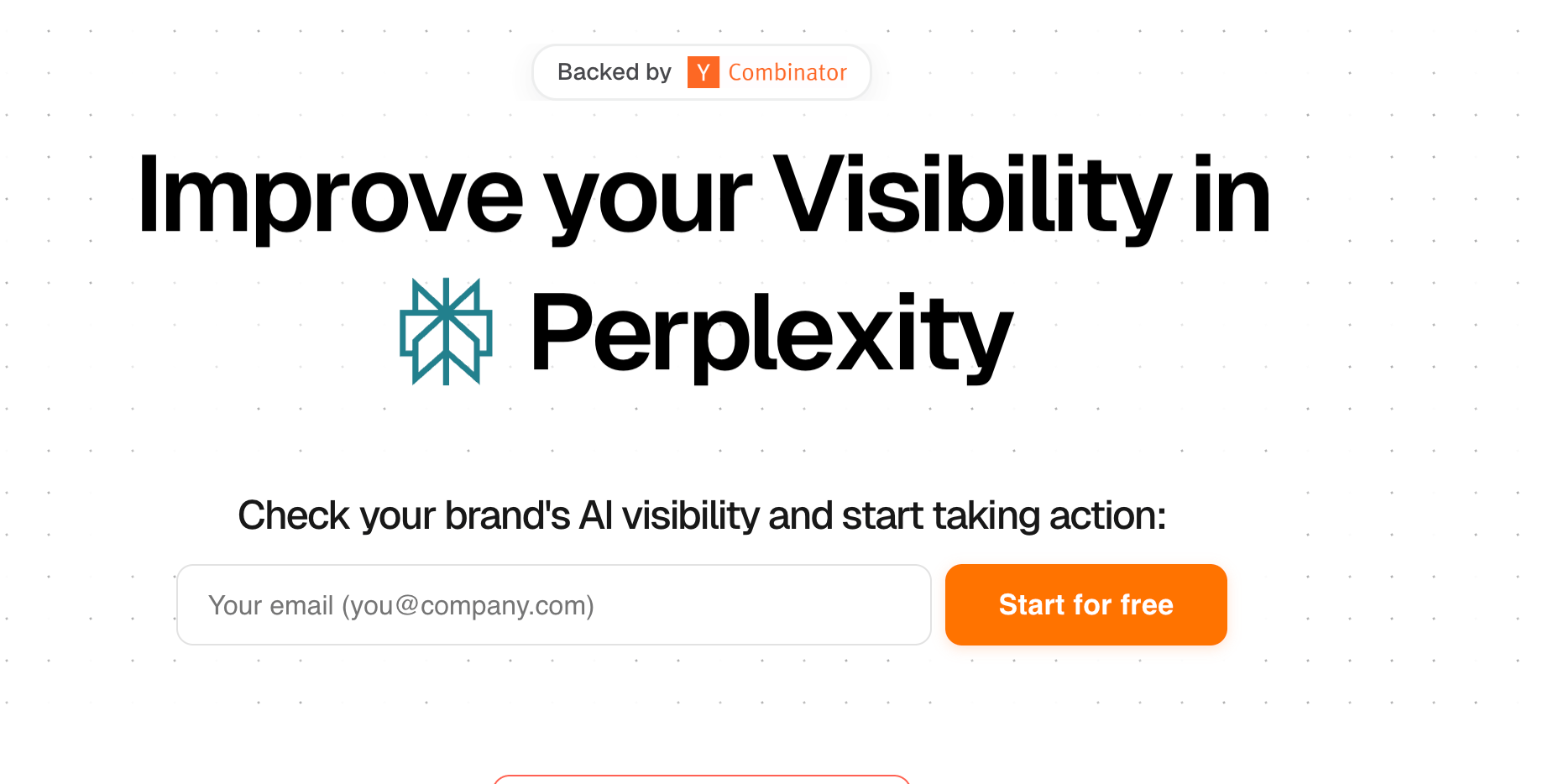Click the teal Perplexity logo icon

coord(446,332)
